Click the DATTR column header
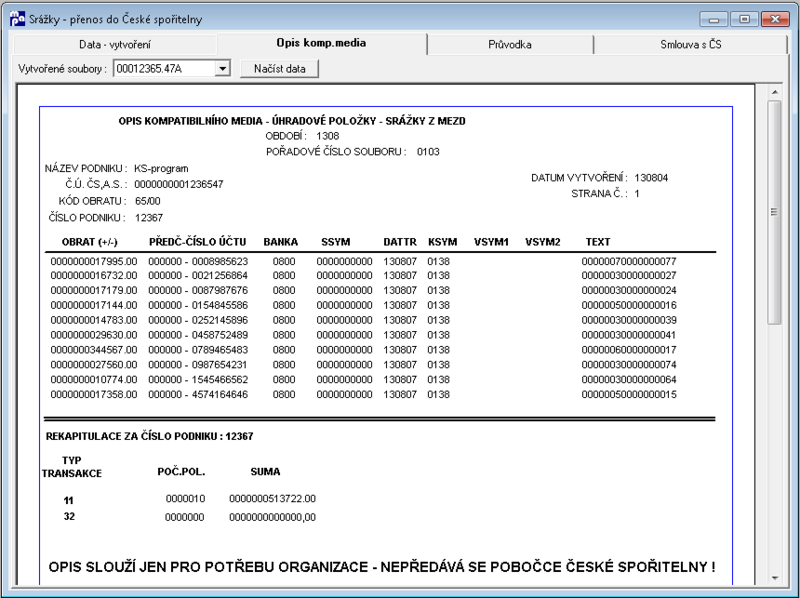Screen dimensions: 800x598 [x=400, y=242]
